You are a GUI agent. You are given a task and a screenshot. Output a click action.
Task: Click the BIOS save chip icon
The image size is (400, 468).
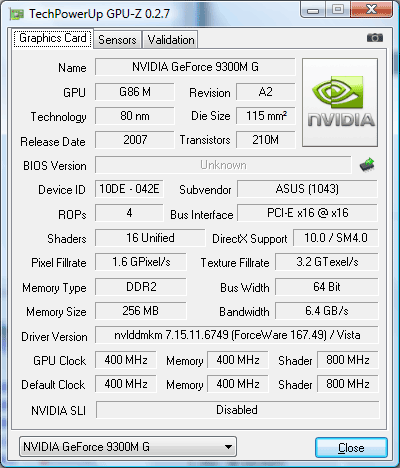pyautogui.click(x=367, y=165)
